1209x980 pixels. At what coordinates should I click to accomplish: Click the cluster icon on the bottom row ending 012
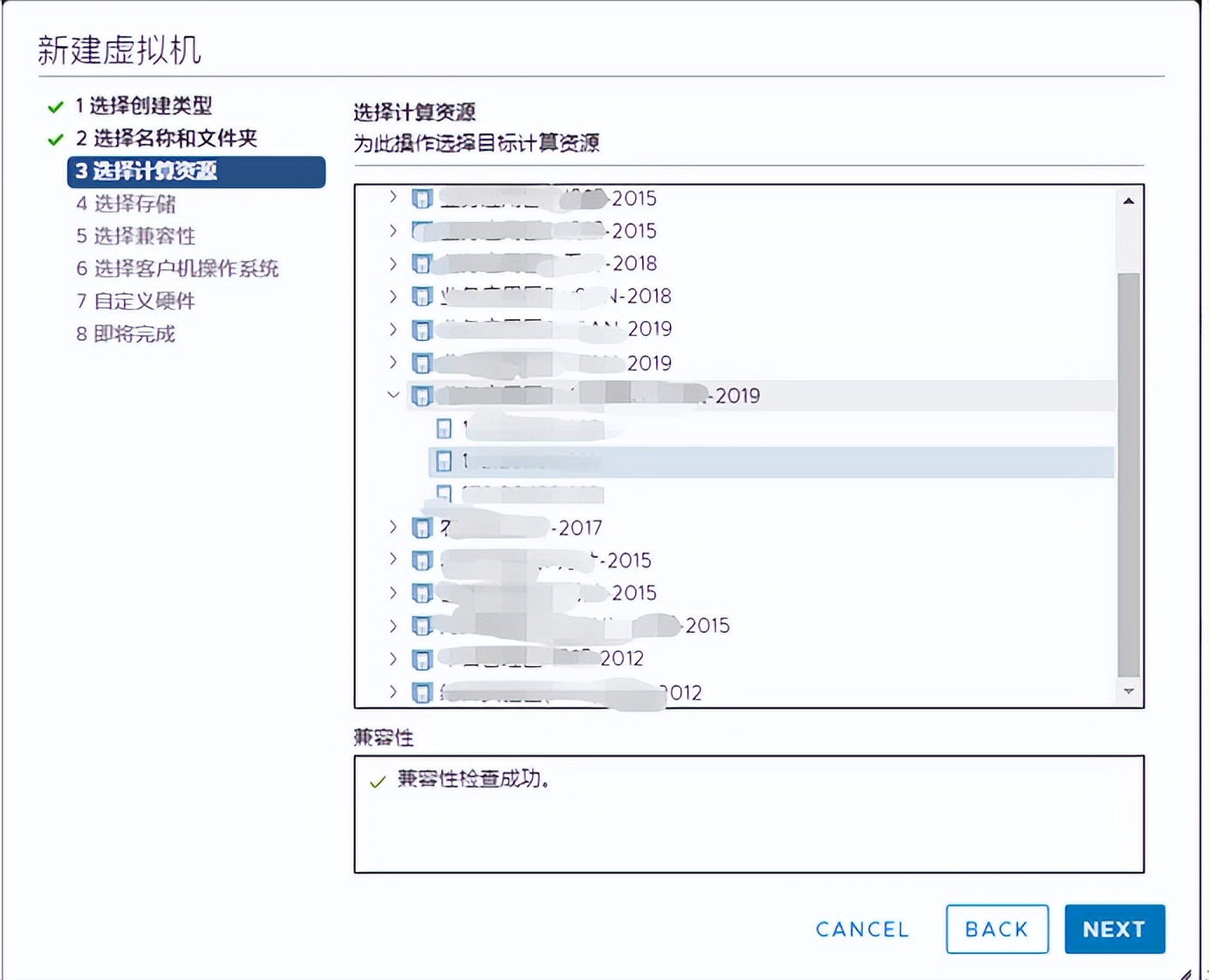tap(422, 692)
